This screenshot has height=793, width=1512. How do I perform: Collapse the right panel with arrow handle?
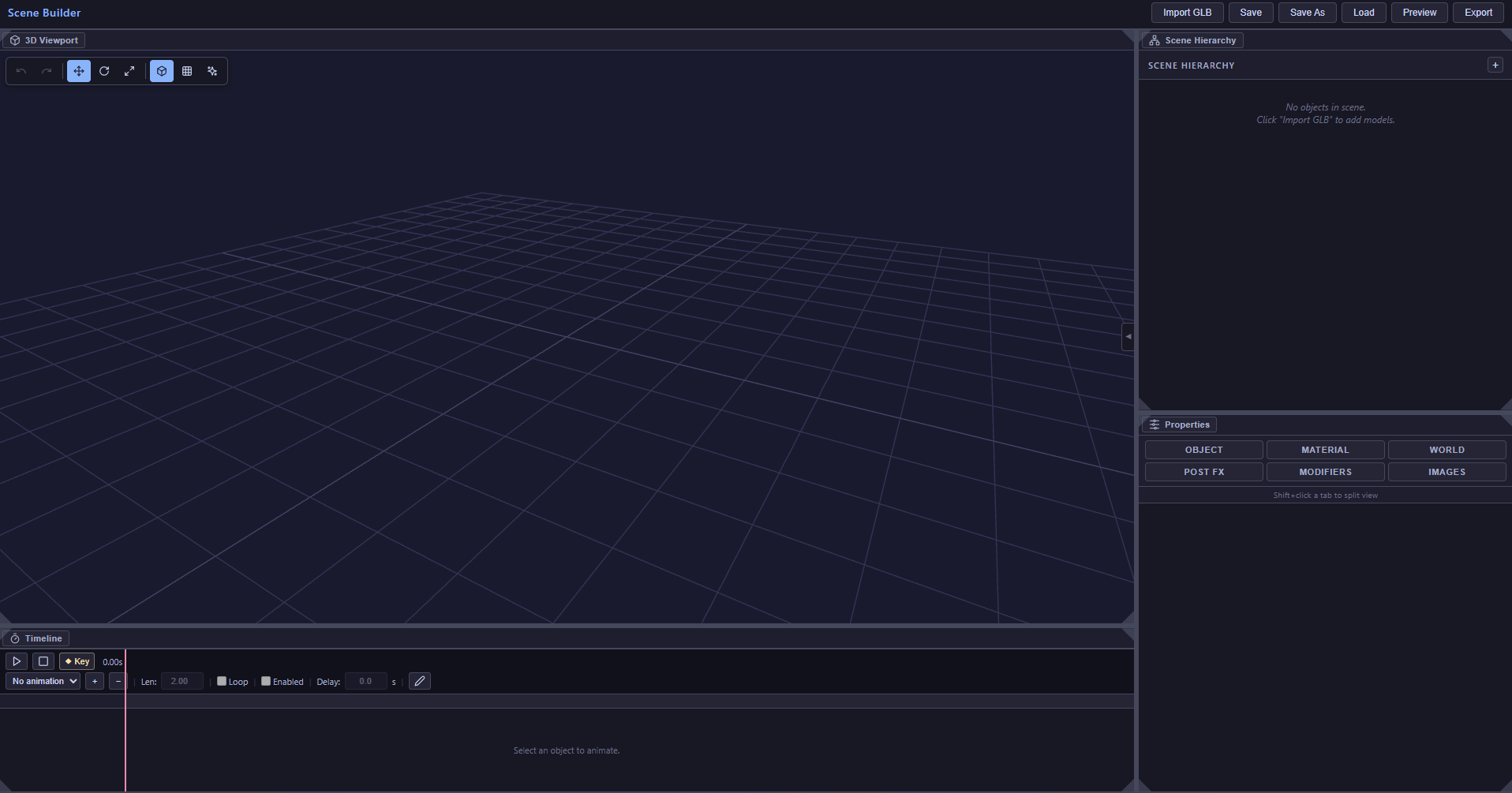coord(1128,336)
